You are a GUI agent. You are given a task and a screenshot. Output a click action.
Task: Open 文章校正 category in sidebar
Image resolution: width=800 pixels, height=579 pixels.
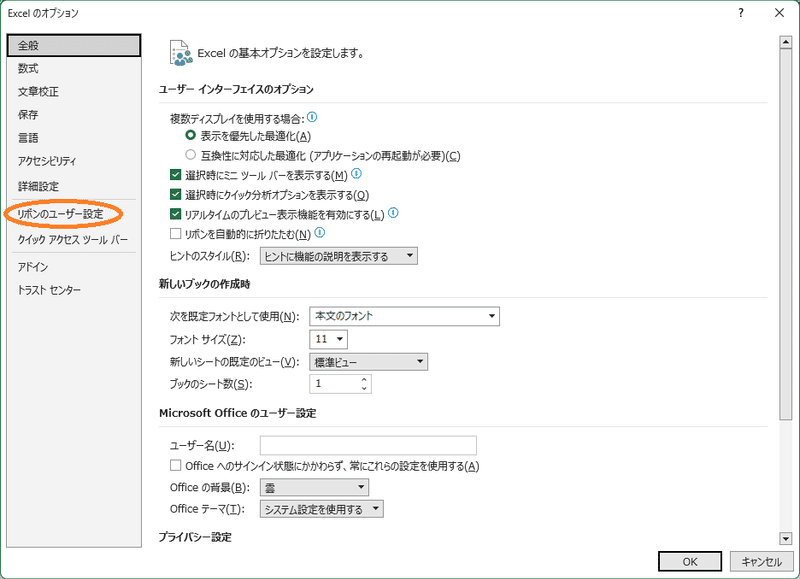click(74, 92)
